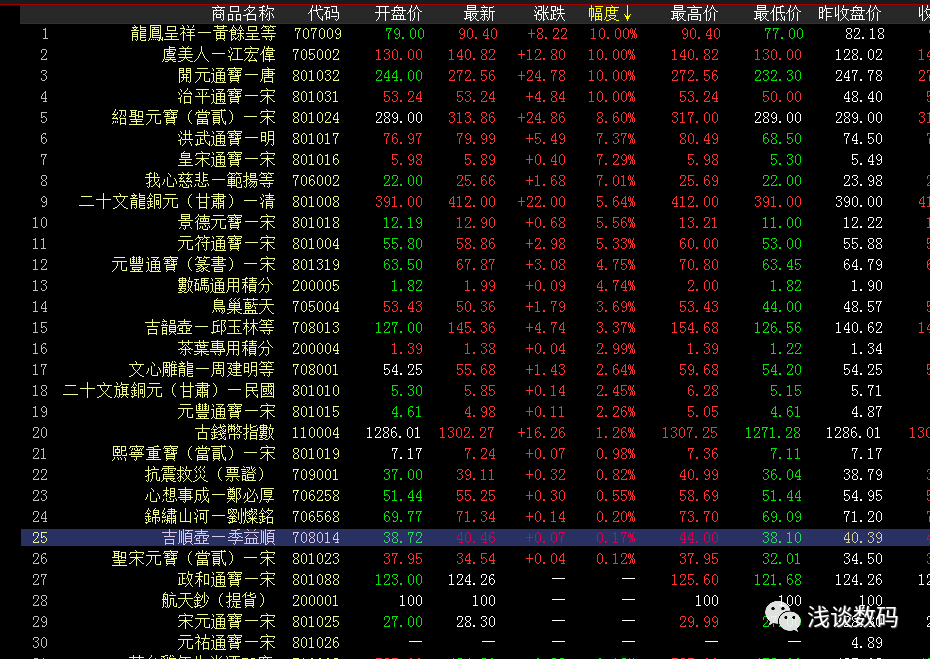Click lowest price 1271.28
930x659 pixels.
pos(773,432)
